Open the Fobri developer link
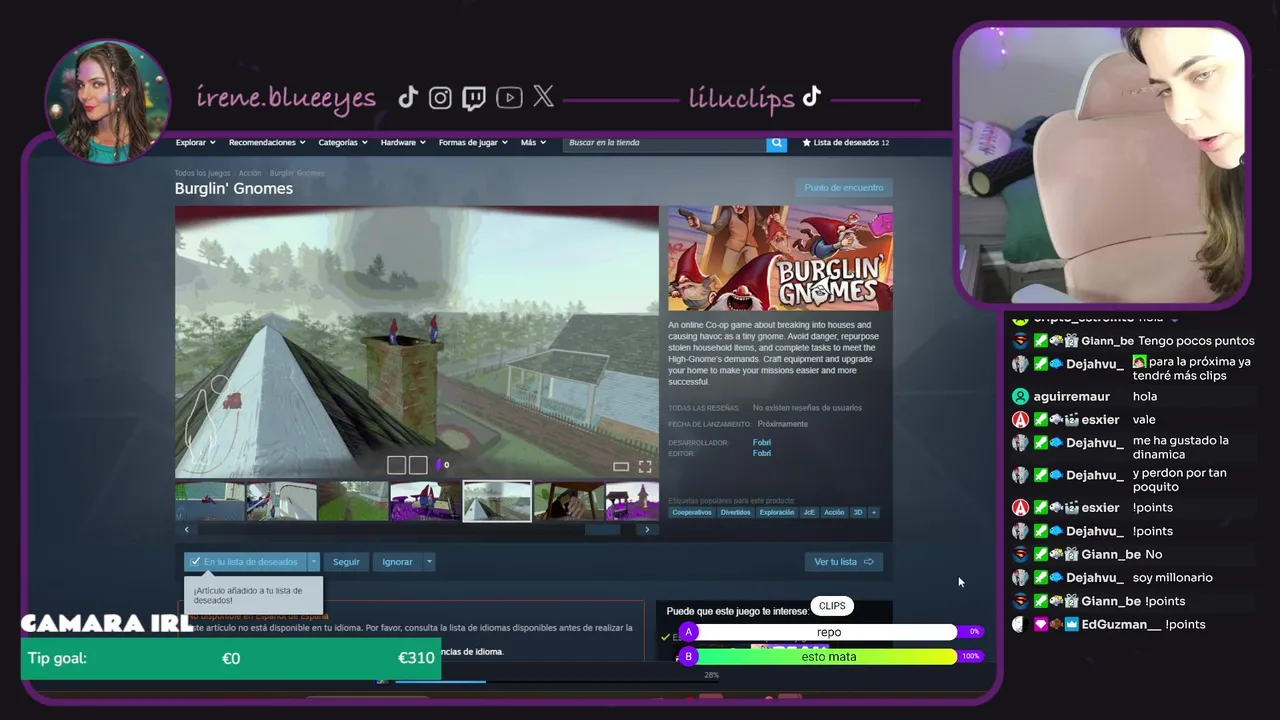Image resolution: width=1280 pixels, height=720 pixels. pos(762,442)
